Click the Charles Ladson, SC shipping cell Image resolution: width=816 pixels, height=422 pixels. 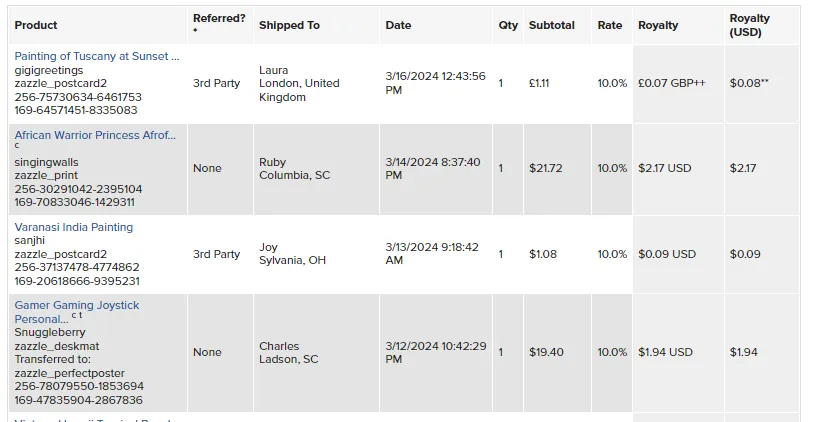[288, 352]
